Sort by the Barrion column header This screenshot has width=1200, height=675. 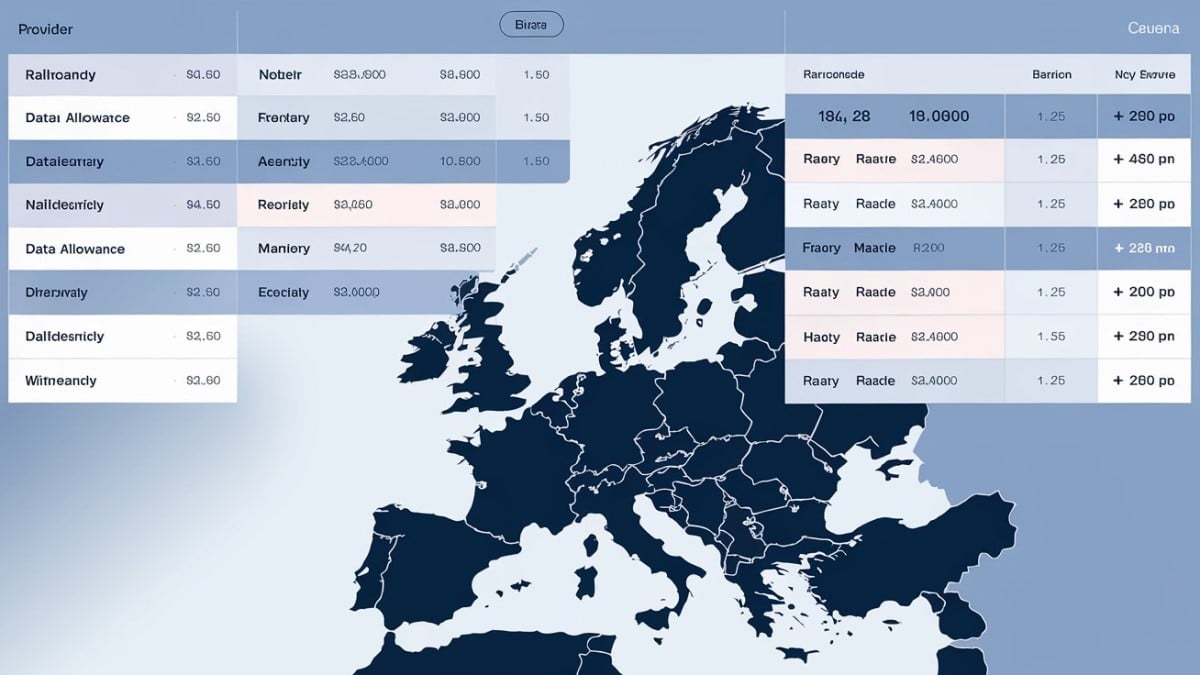pos(1051,75)
